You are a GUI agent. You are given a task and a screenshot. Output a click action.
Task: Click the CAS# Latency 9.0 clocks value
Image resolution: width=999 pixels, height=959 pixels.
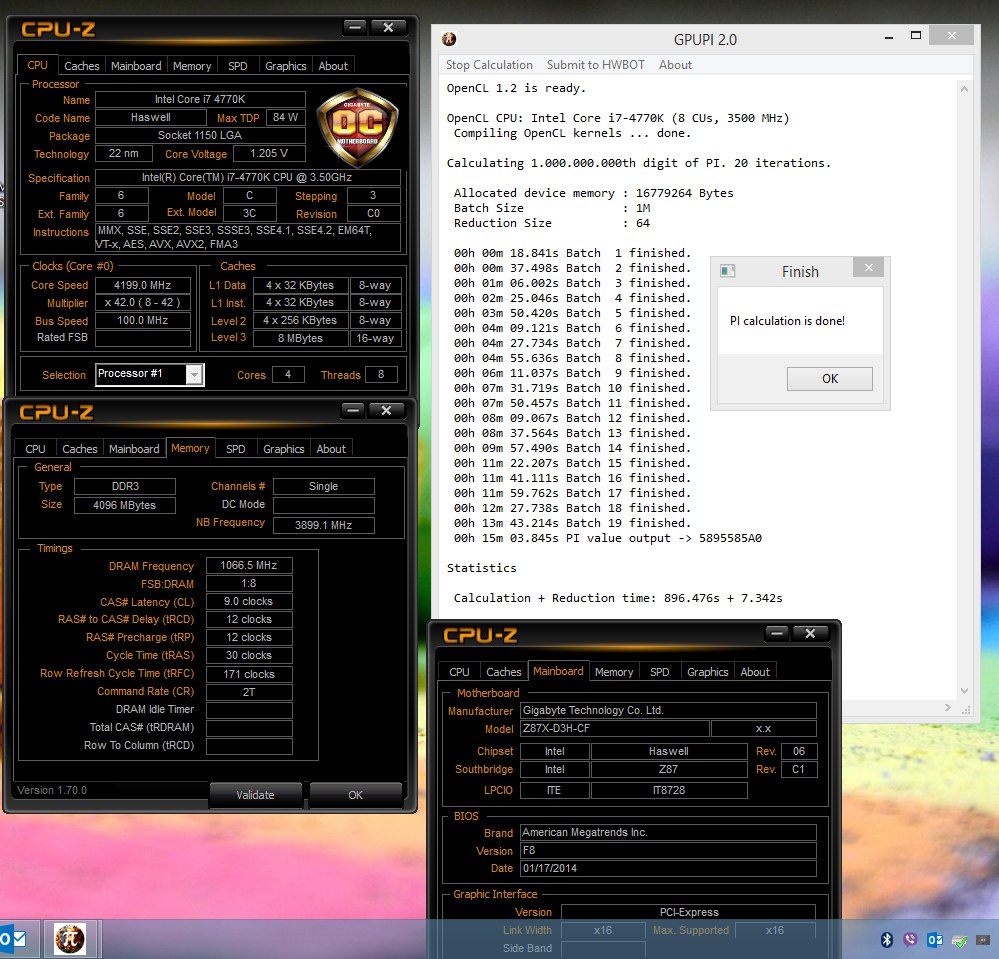(x=249, y=602)
